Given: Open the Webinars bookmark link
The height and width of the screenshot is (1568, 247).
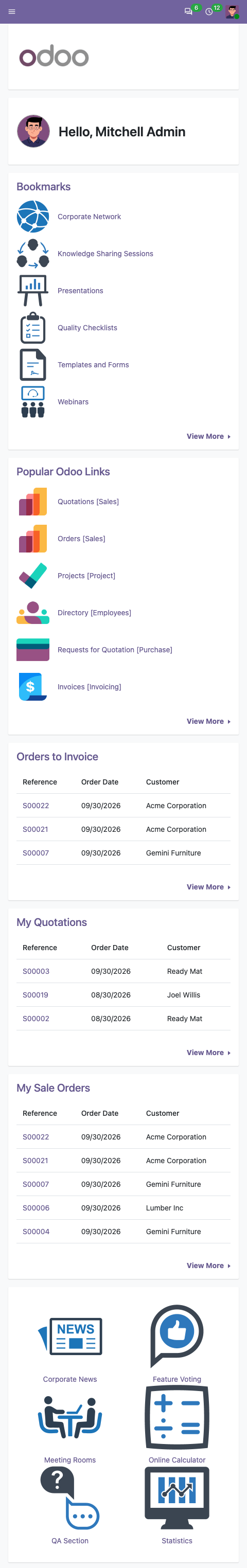Looking at the screenshot, I should 73,402.
